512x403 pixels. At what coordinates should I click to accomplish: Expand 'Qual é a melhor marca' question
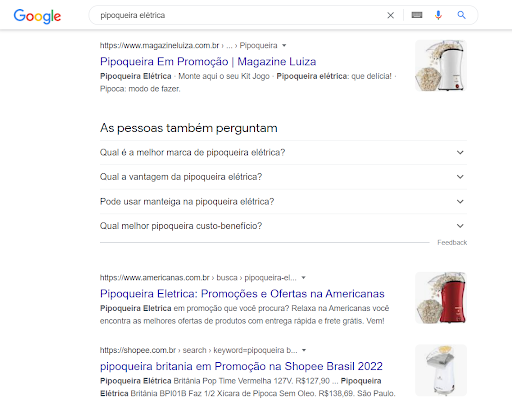click(283, 153)
